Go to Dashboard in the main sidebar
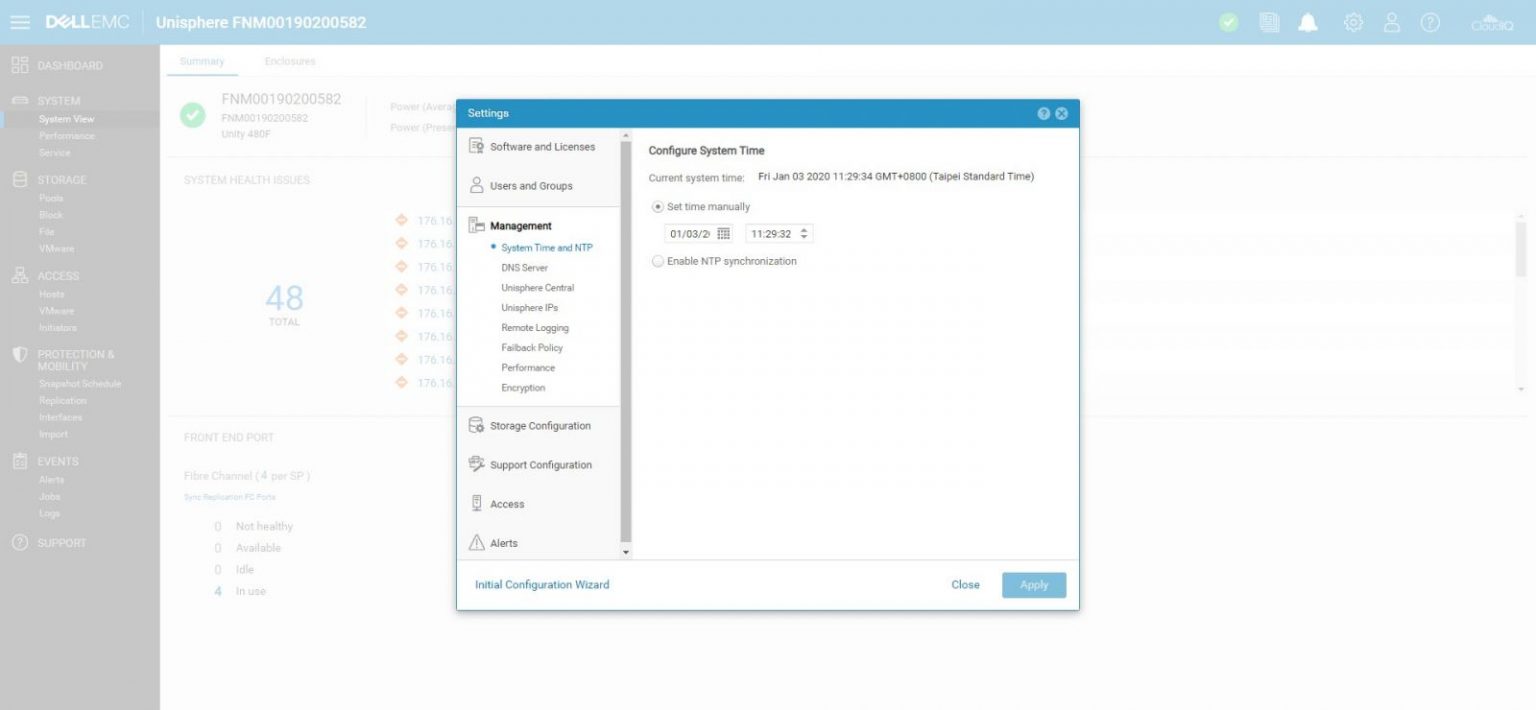This screenshot has width=1536, height=710. [70, 66]
